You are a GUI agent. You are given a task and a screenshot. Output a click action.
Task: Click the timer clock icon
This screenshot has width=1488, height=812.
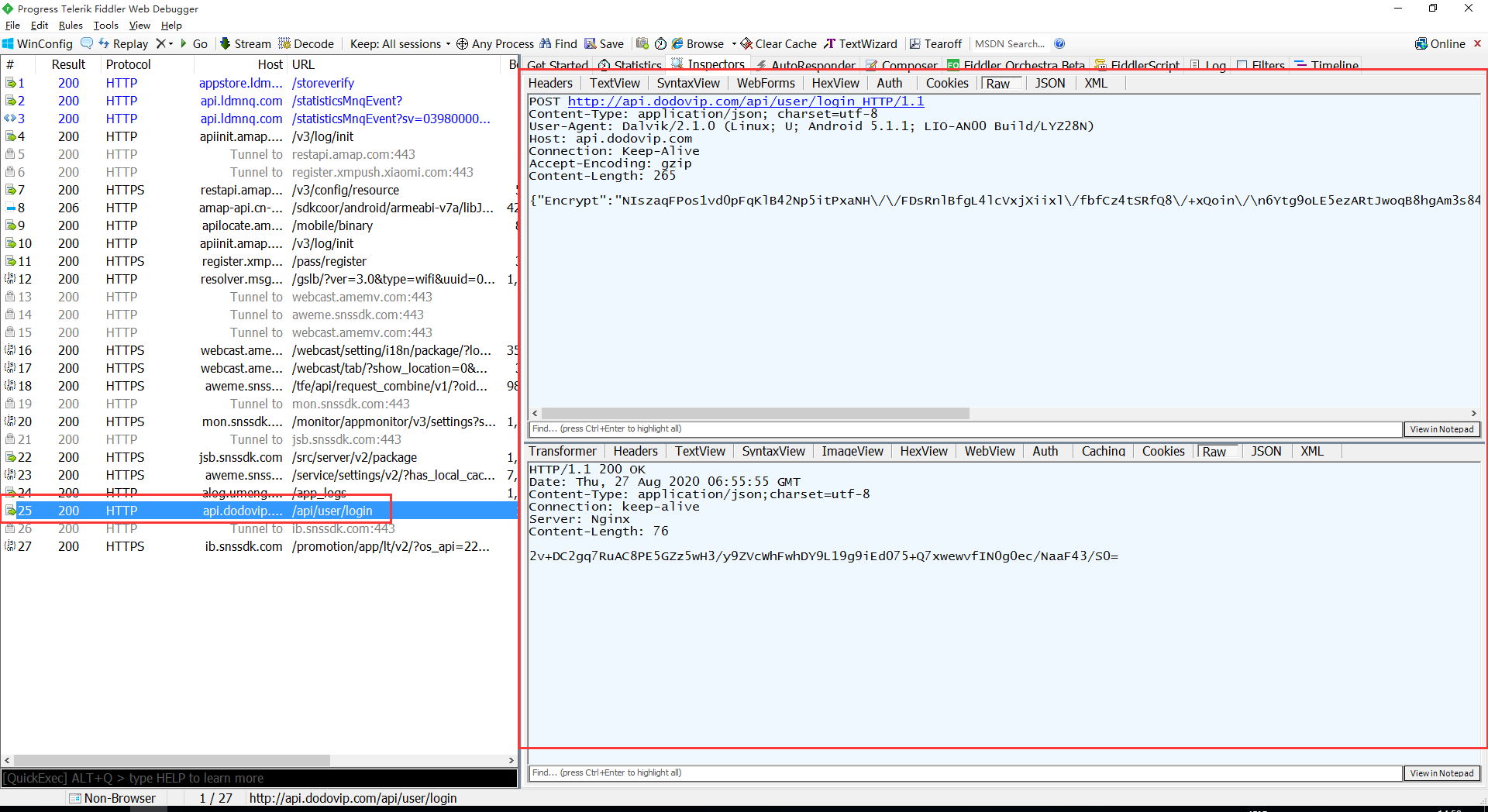[x=661, y=43]
